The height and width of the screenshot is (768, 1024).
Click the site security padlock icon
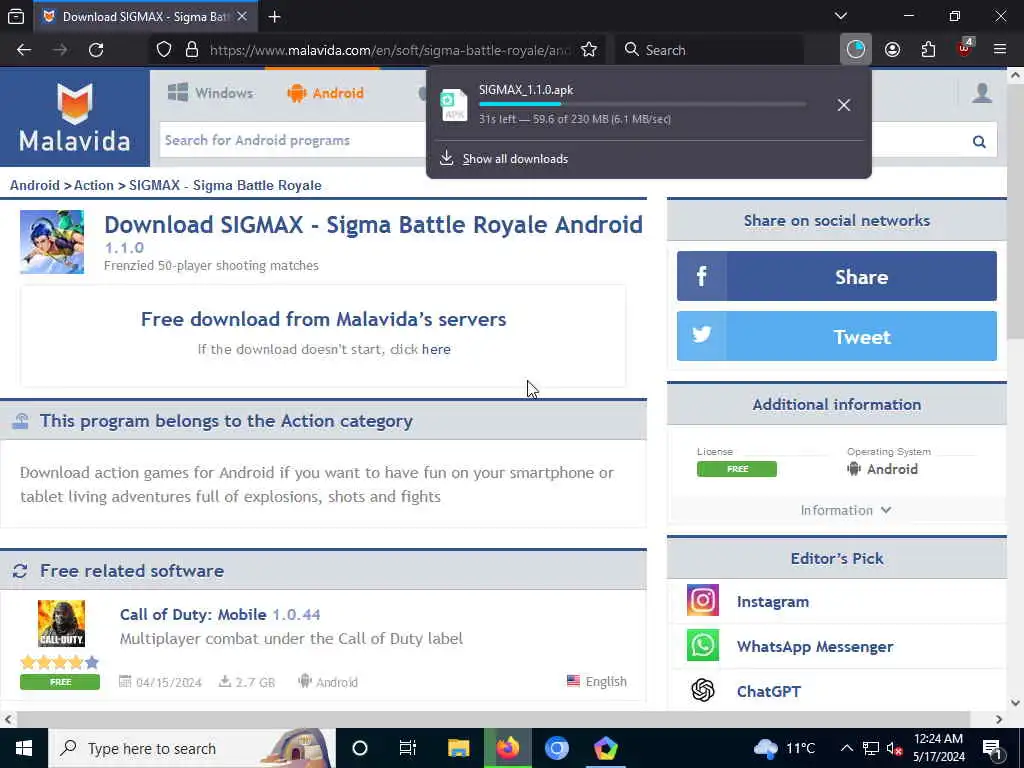(191, 50)
